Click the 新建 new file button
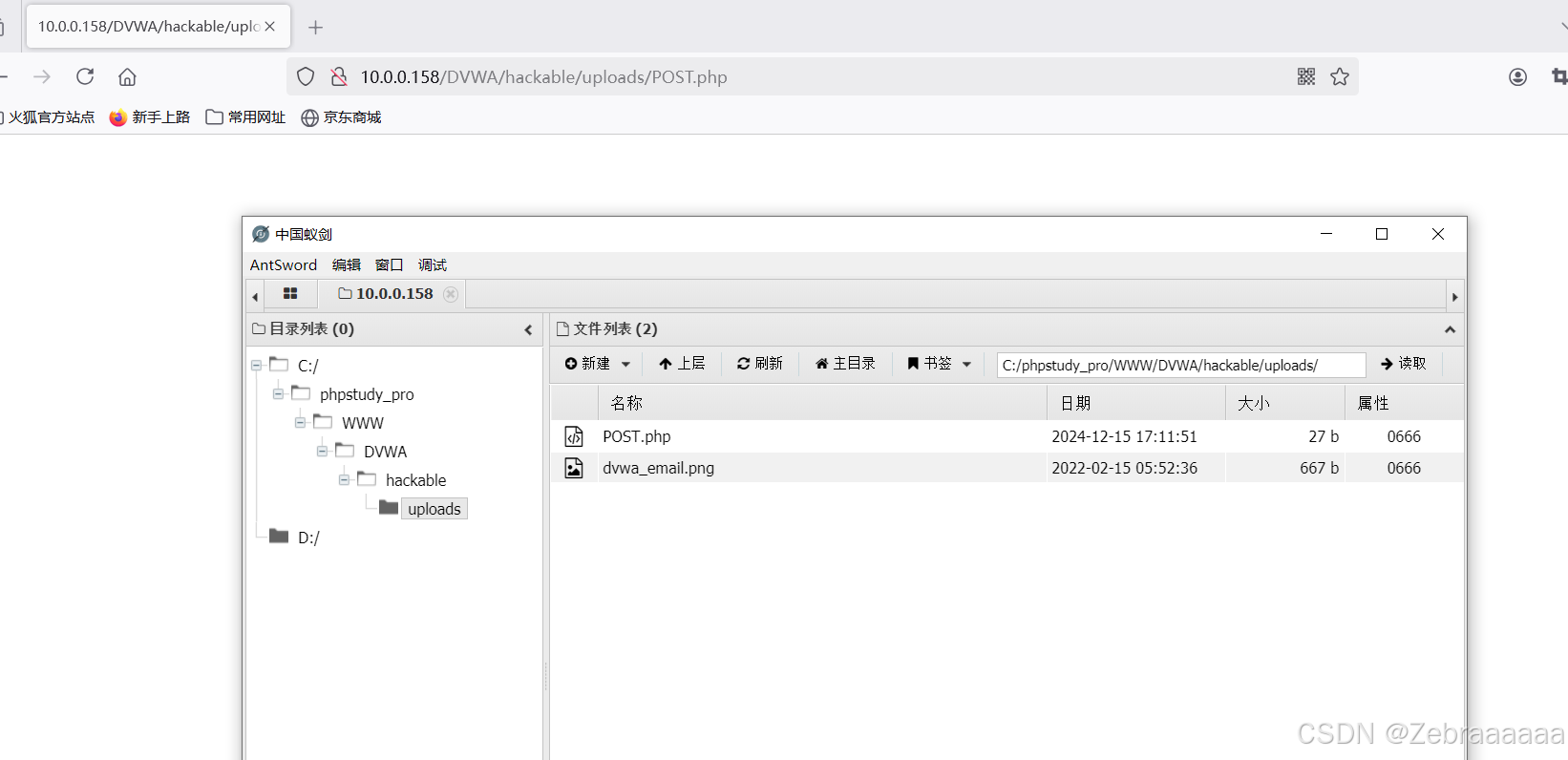The height and width of the screenshot is (760, 1568). click(587, 364)
